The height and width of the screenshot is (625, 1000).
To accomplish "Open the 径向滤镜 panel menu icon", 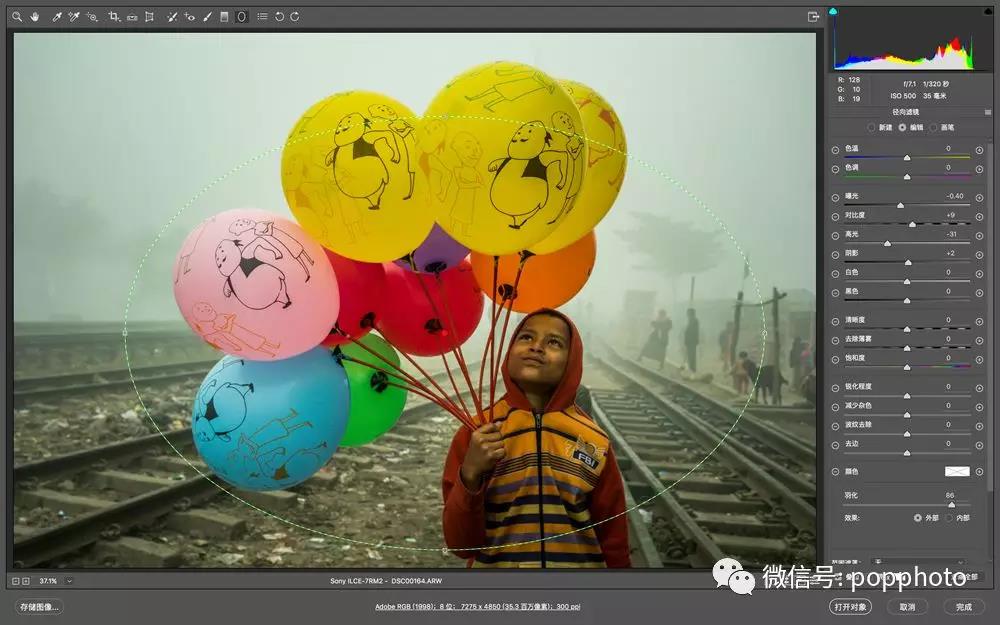I will click(x=988, y=112).
